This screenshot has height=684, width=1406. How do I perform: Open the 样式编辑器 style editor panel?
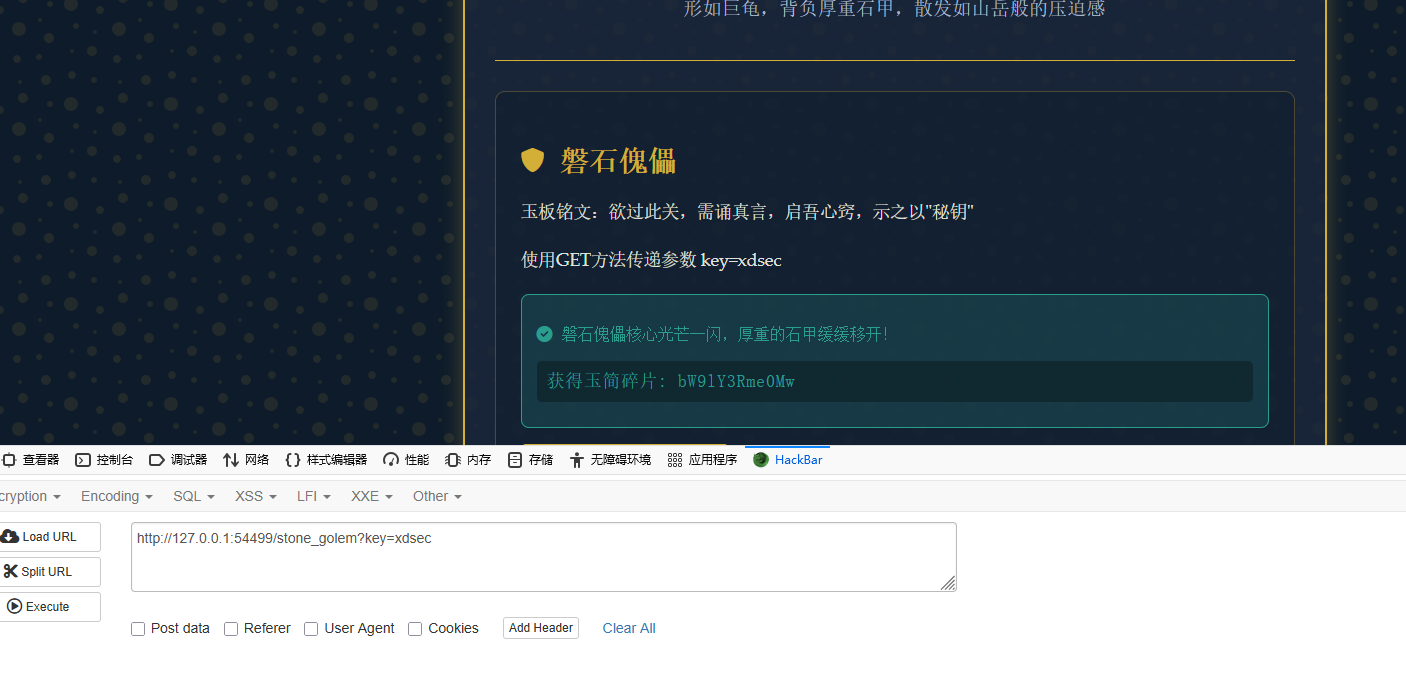(x=326, y=460)
